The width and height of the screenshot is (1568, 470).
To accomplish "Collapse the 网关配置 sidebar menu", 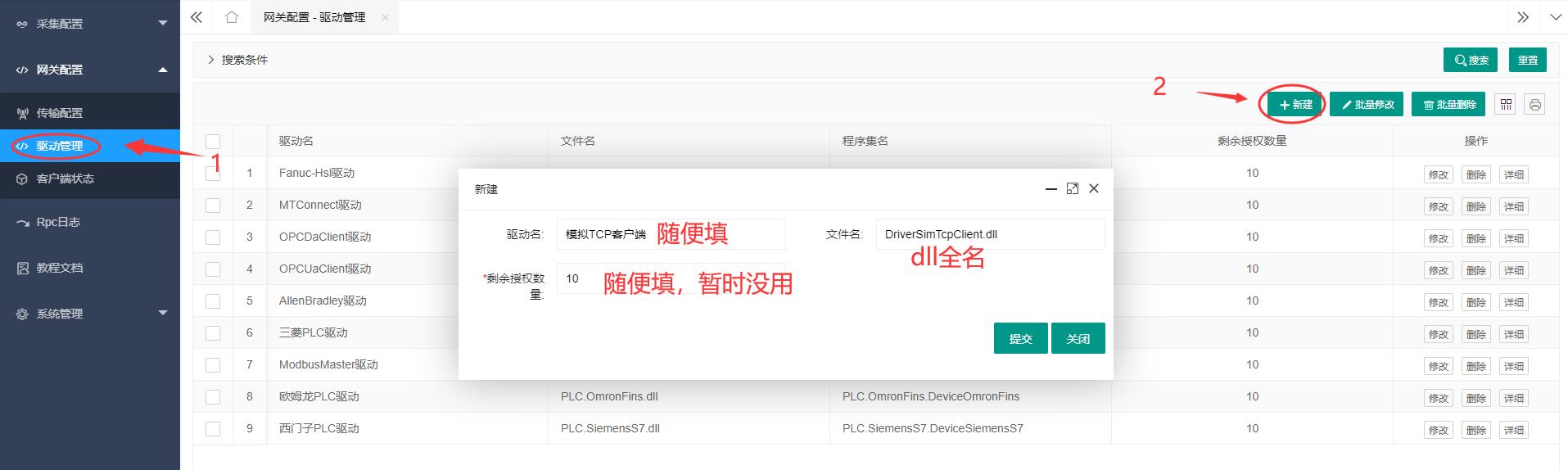I will point(90,70).
